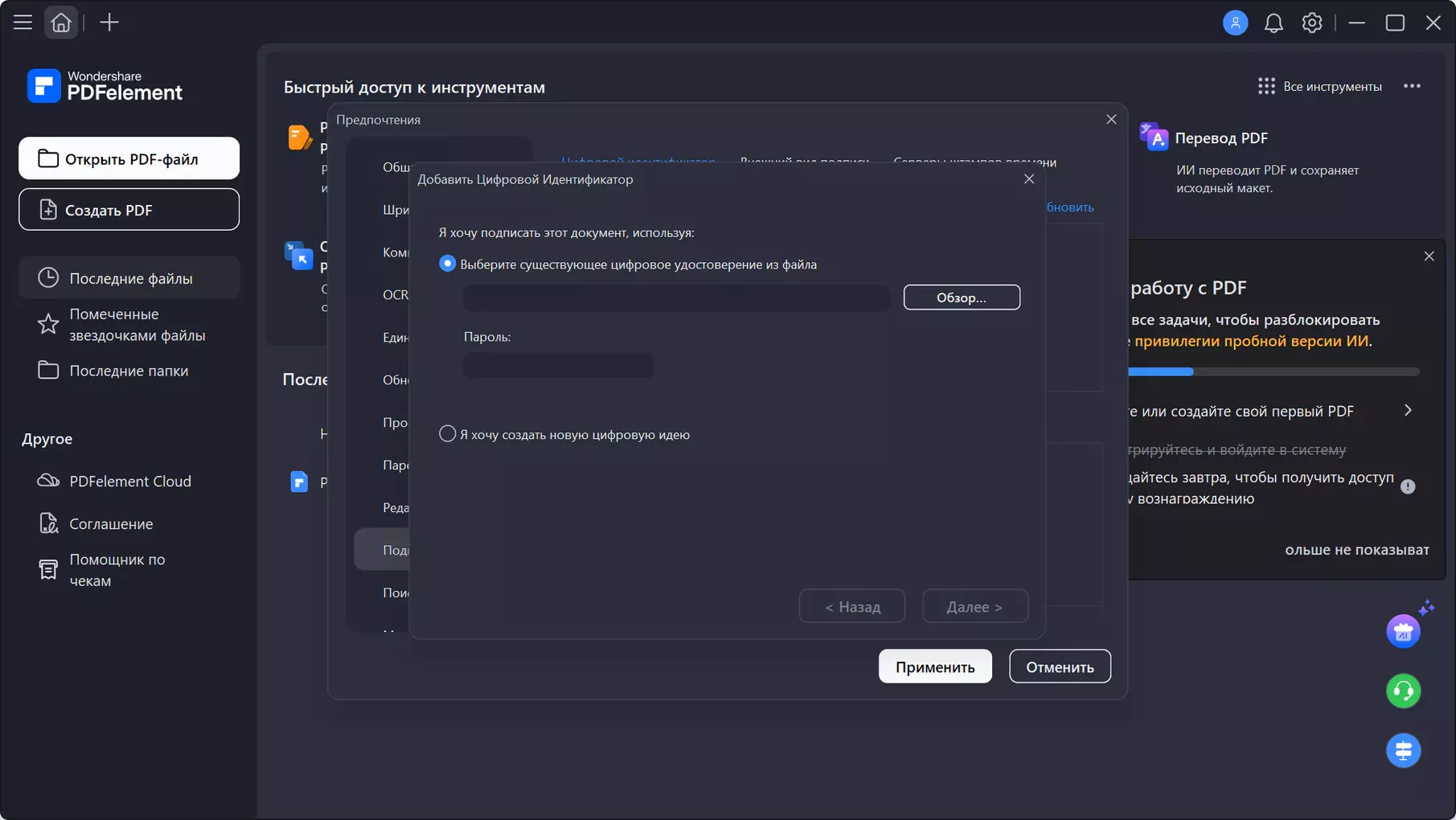Screen dimensions: 1456x820
Task: Focus the digital ID file path field
Action: click(676, 297)
